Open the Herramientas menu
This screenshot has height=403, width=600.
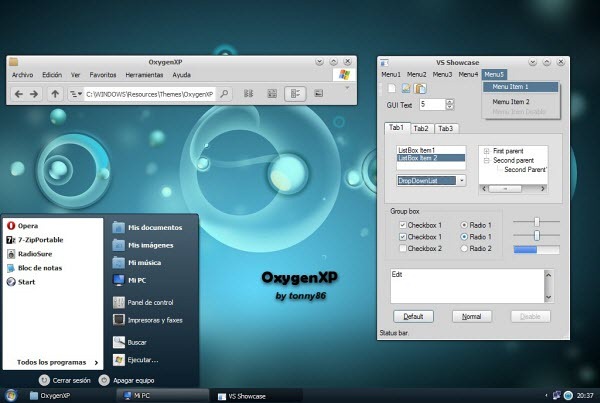tap(144, 75)
